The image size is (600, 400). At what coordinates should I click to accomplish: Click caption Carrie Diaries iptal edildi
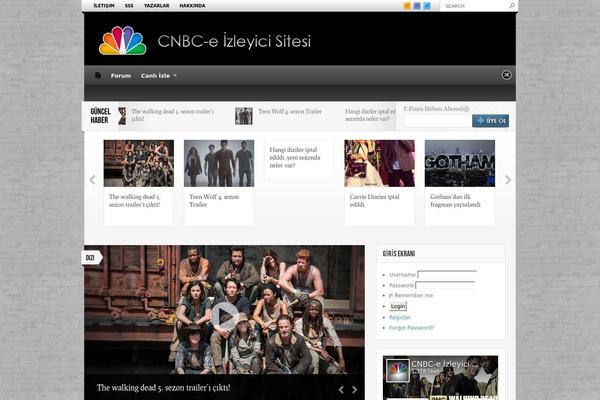click(374, 201)
